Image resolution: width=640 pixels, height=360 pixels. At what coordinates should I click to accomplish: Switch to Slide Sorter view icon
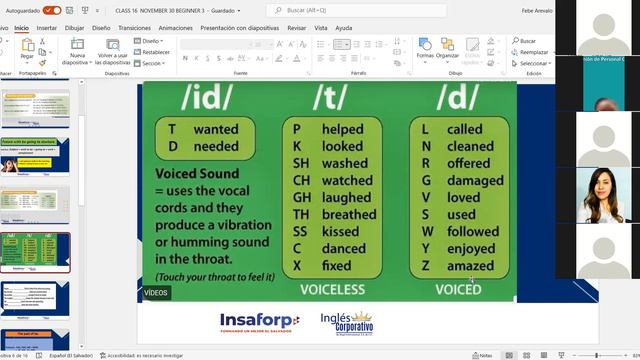pos(527,356)
